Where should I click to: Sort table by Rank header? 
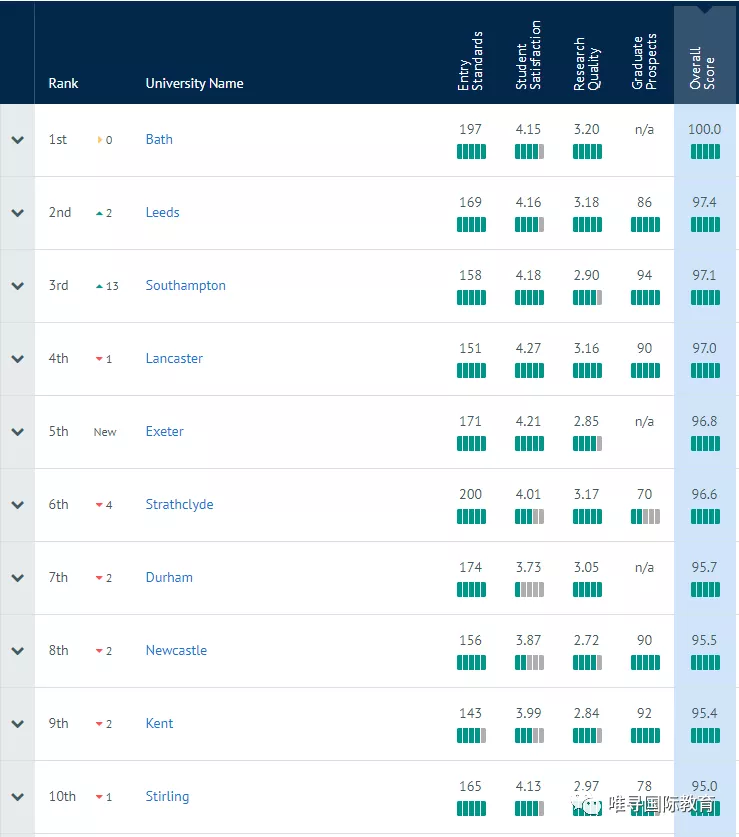(x=63, y=83)
